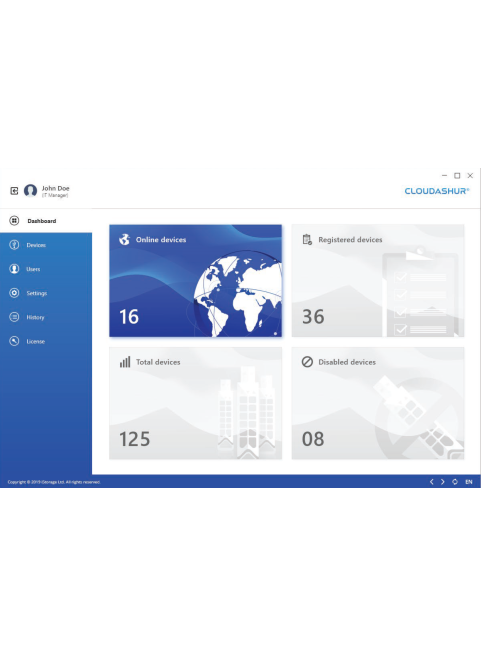Click the total devices count 125

click(x=134, y=439)
